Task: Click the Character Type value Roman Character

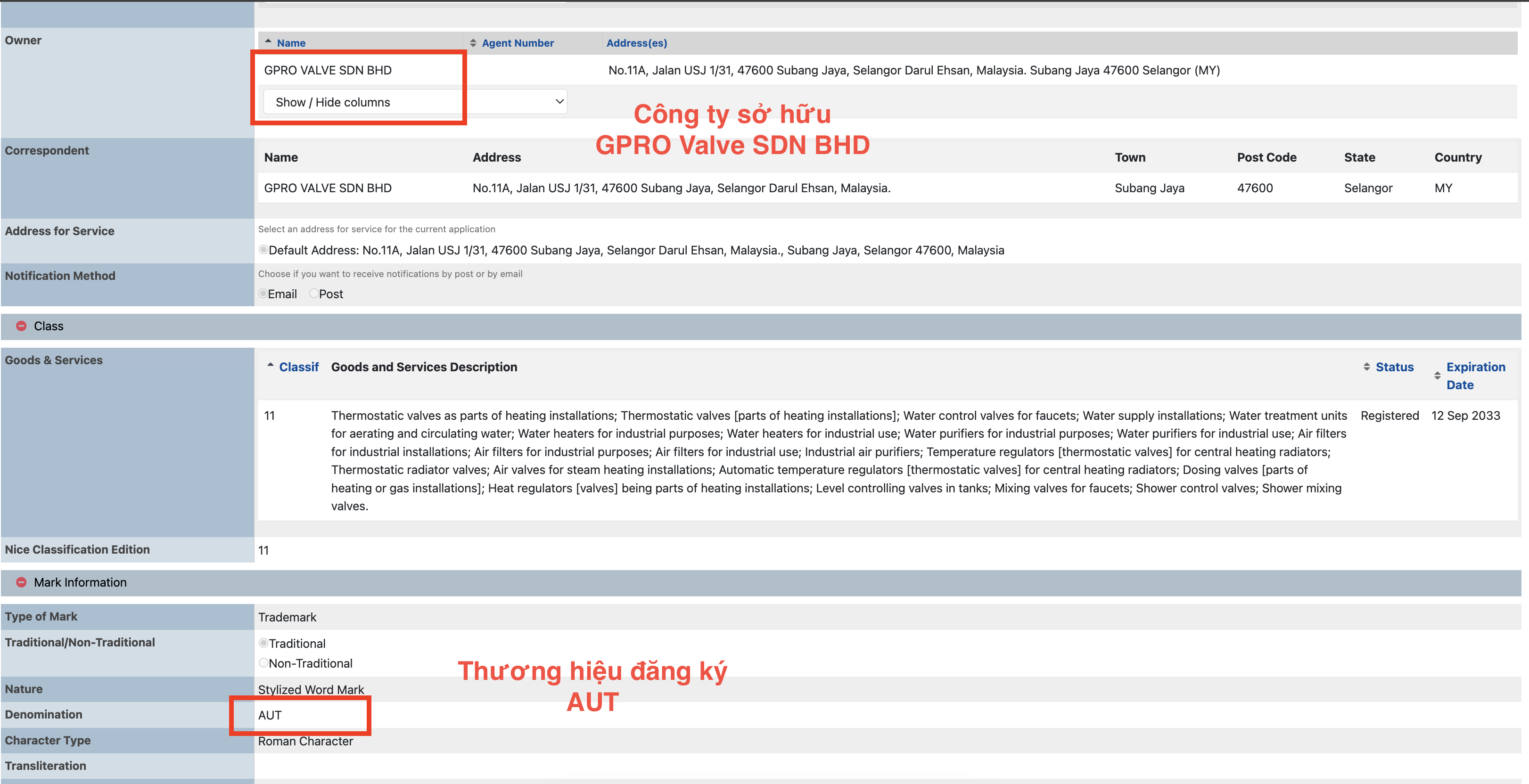Action: coord(305,741)
